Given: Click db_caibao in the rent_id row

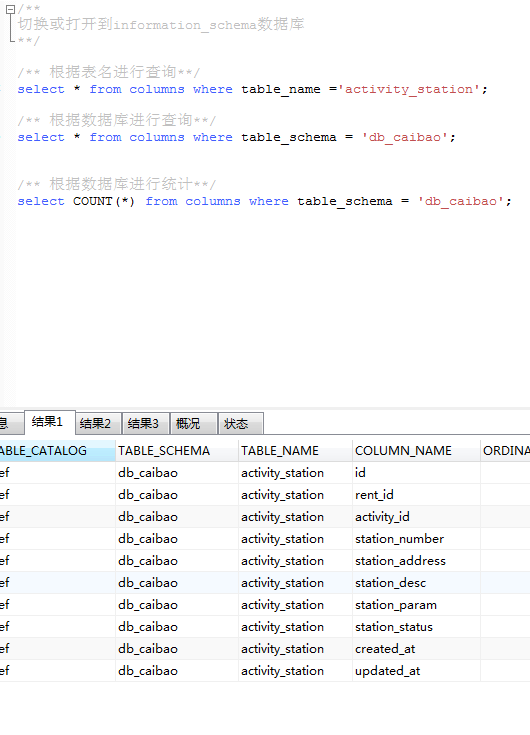Looking at the screenshot, I should pyautogui.click(x=177, y=495).
